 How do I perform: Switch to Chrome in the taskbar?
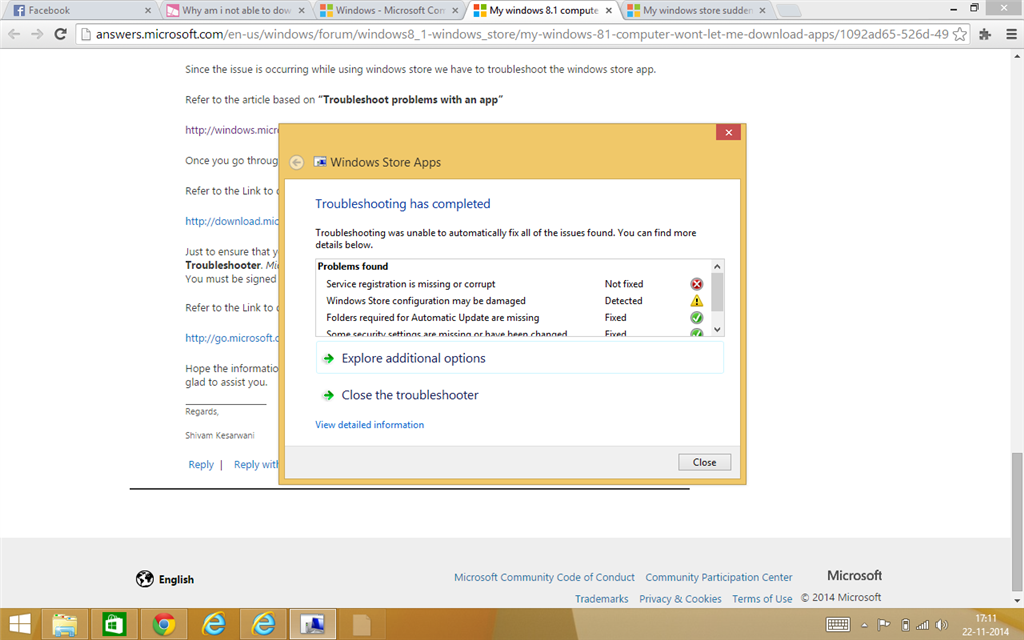point(163,624)
